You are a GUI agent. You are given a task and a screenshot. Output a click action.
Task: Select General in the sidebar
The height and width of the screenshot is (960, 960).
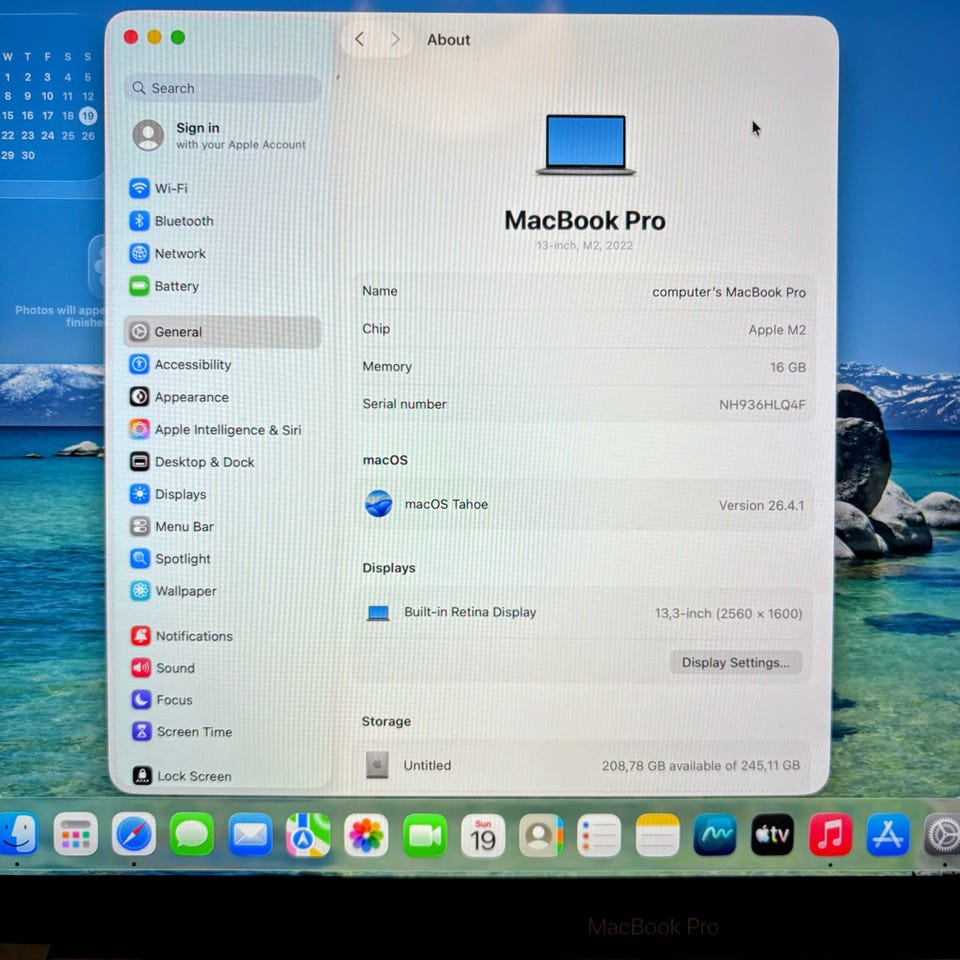coord(222,332)
